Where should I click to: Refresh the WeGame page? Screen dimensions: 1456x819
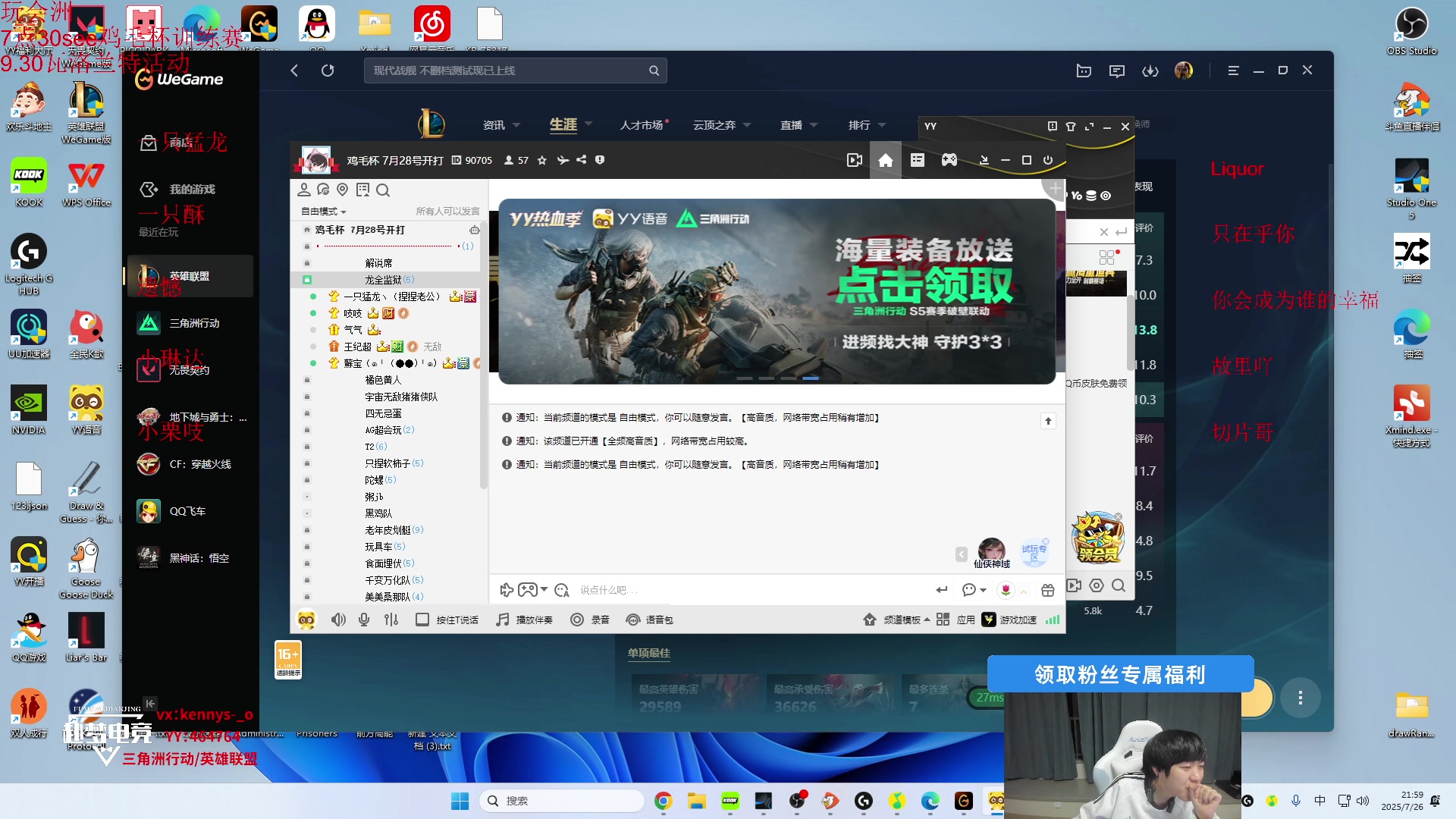tap(328, 71)
